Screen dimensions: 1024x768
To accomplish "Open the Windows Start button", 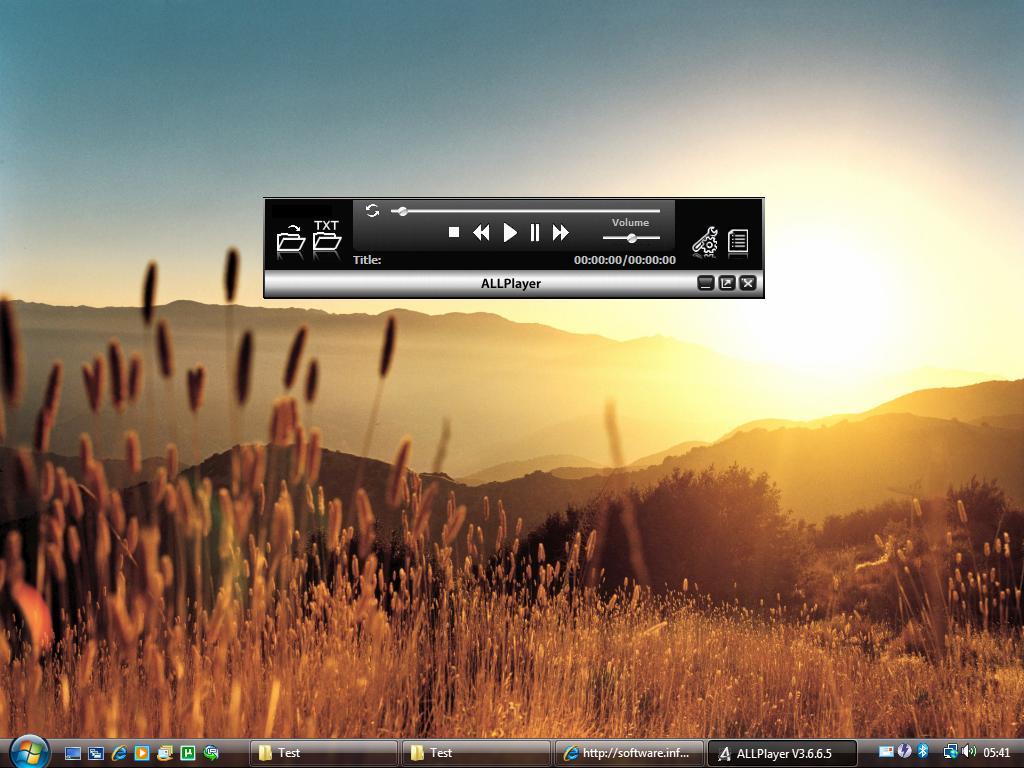I will click(30, 751).
